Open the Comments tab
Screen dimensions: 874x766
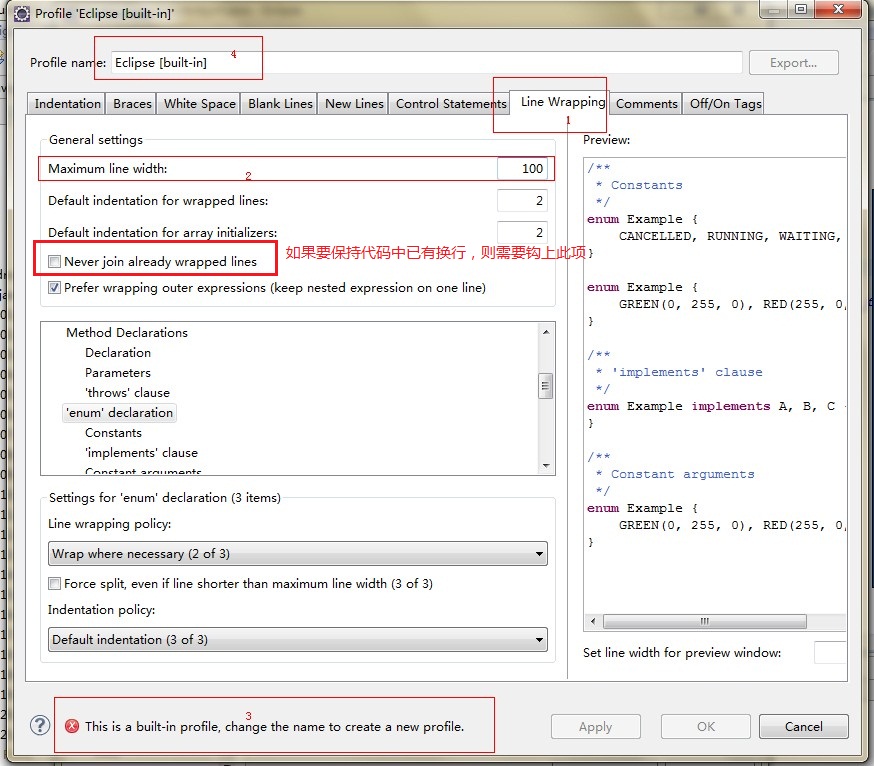pyautogui.click(x=647, y=104)
